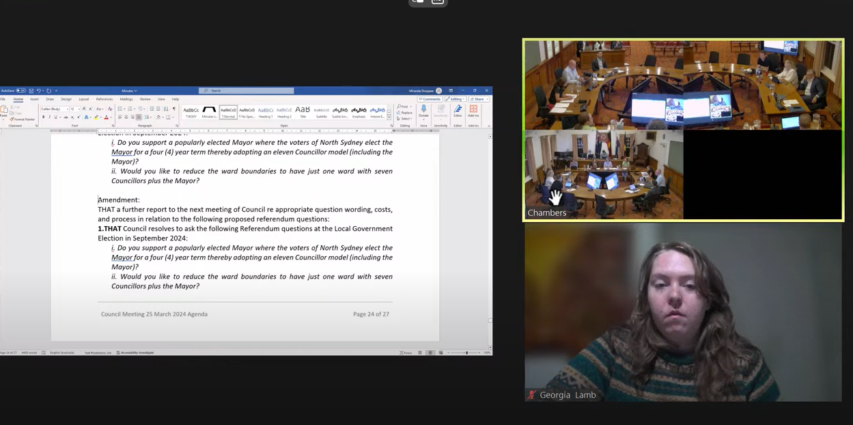Open the Mailings ribbon tab
Viewport: 853px width, 425px height.
(x=126, y=99)
